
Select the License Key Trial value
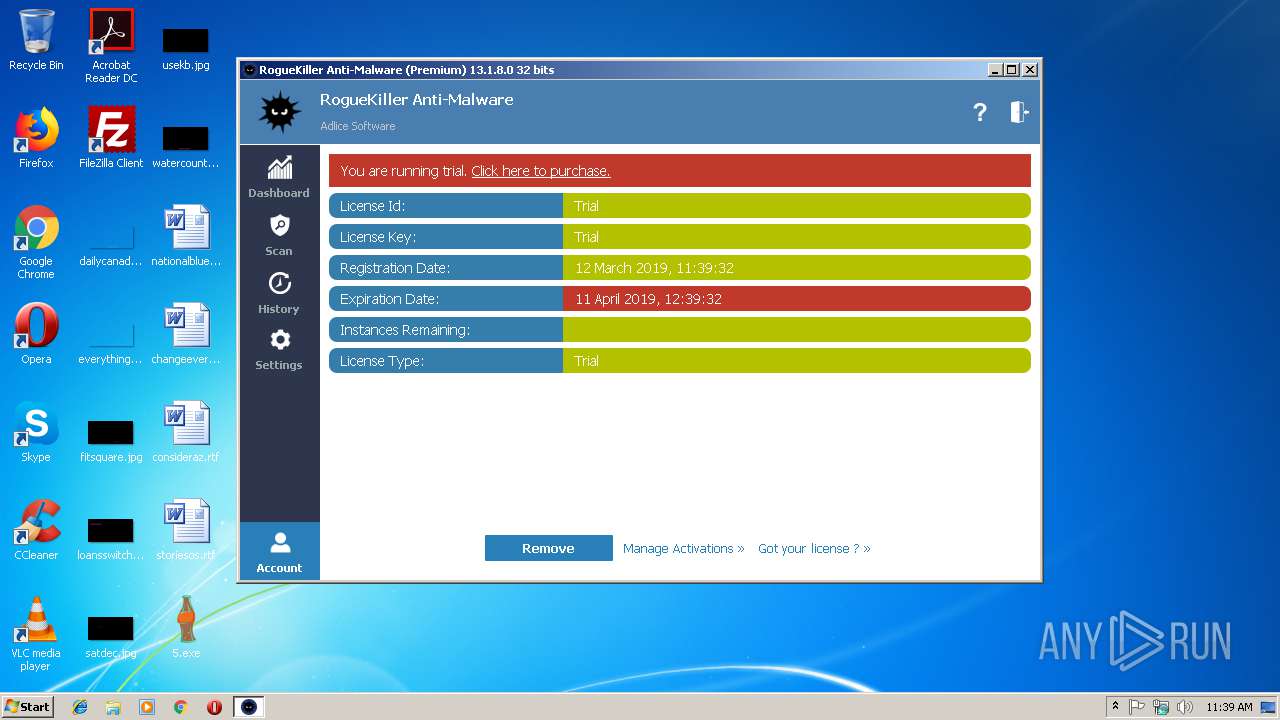[586, 237]
